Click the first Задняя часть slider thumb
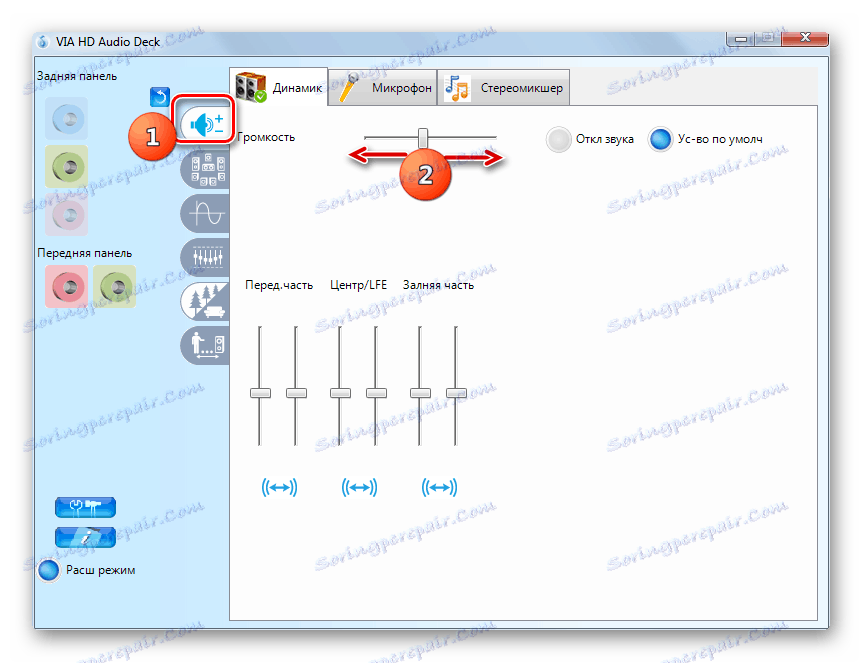This screenshot has width=863, height=663. tap(420, 393)
